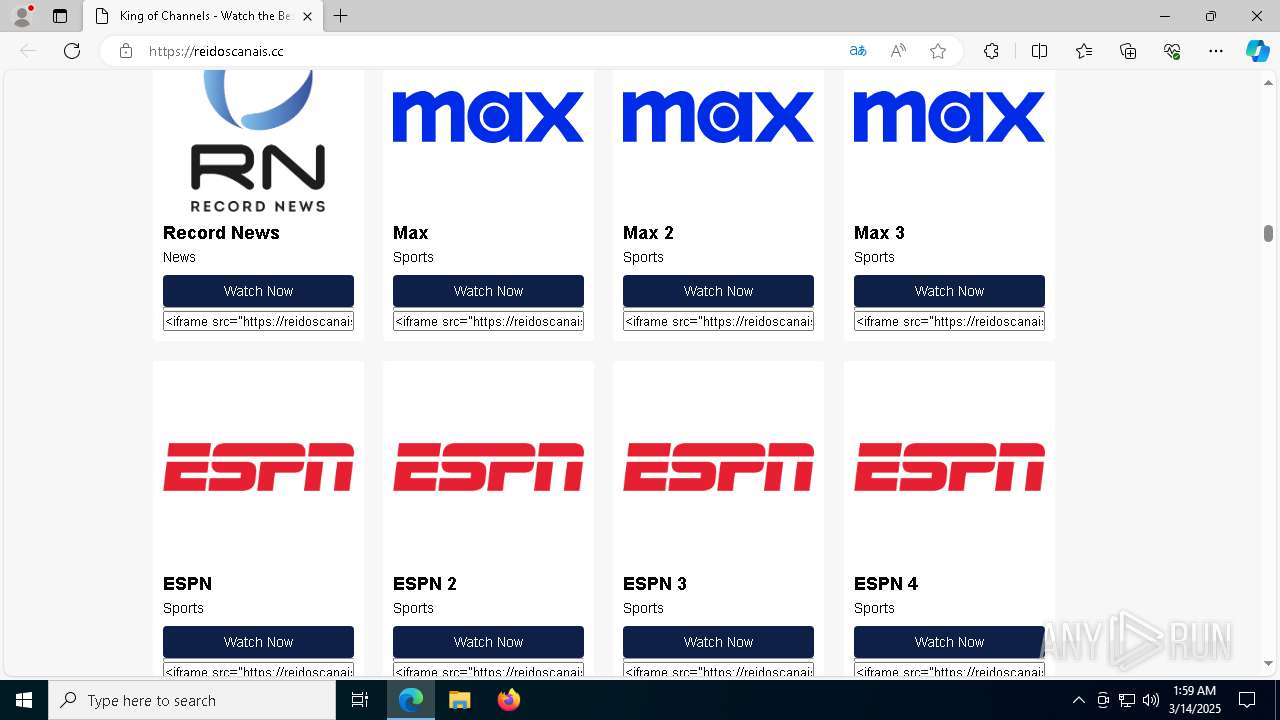Select Max 2 iframe embed code field

tap(718, 321)
